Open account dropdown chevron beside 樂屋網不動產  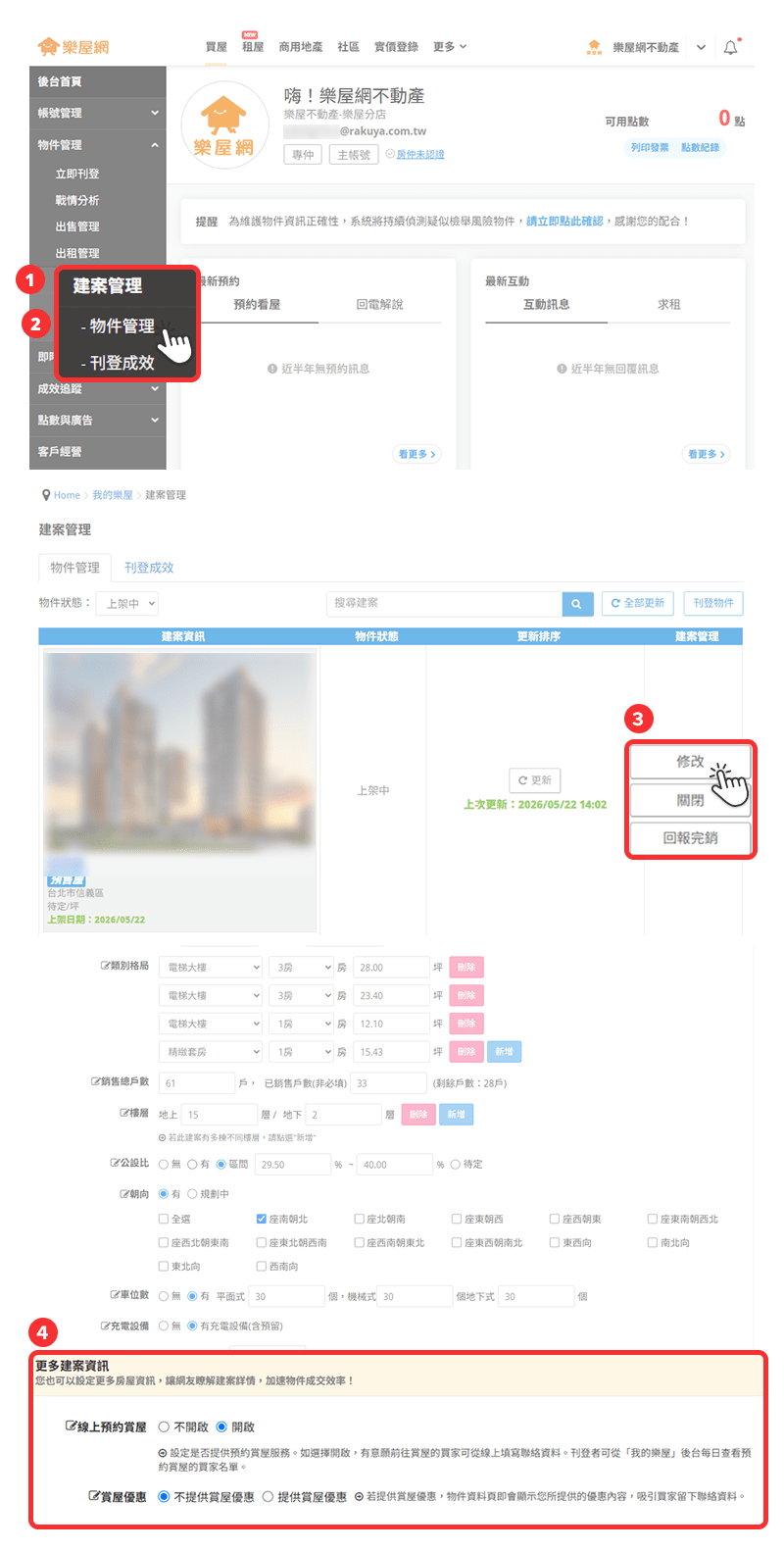coord(701,47)
